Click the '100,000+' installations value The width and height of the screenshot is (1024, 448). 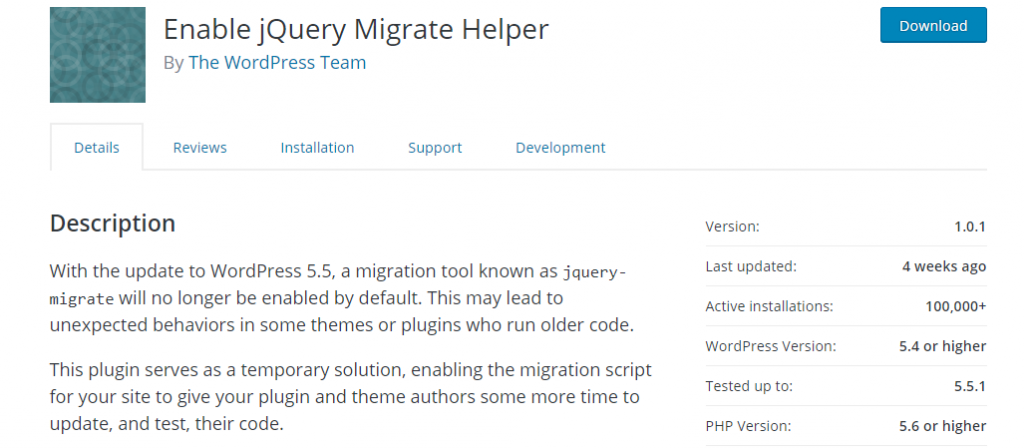pyautogui.click(x=955, y=306)
